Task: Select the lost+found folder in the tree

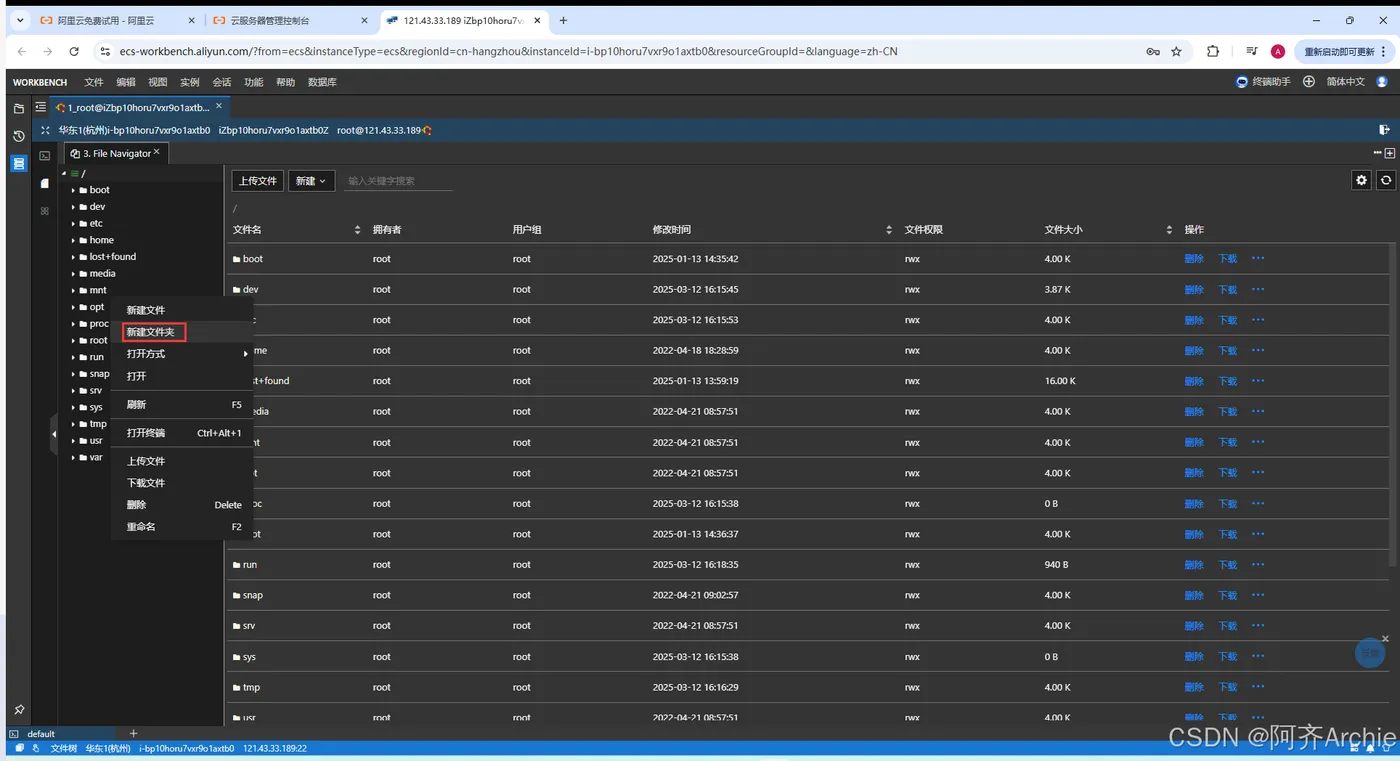Action: click(112, 257)
